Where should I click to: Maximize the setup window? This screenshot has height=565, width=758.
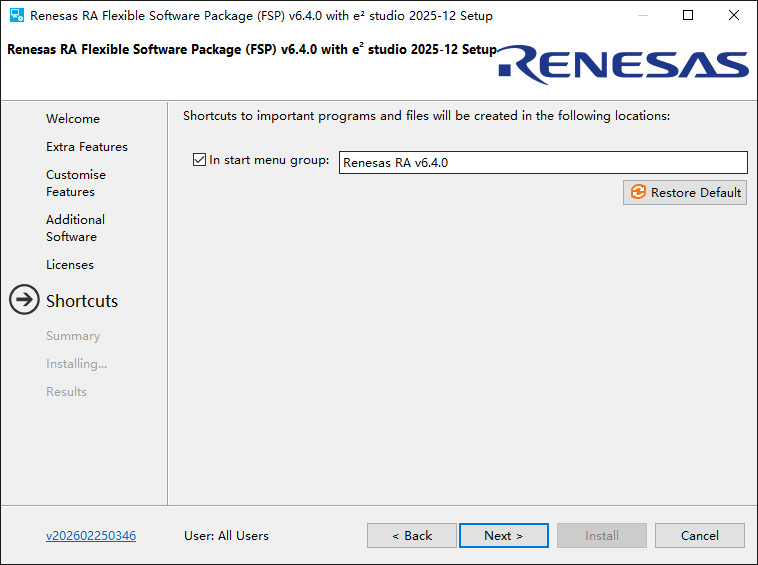point(688,15)
